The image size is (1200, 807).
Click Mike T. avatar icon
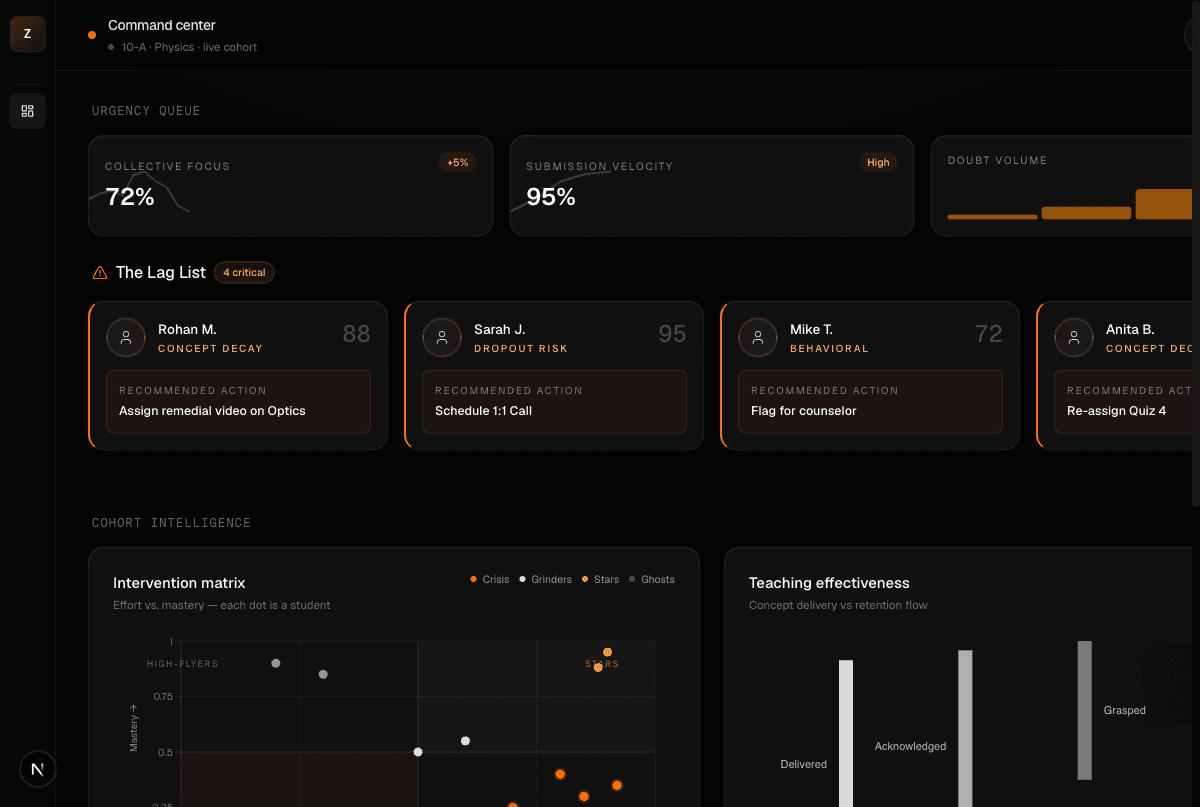pos(758,338)
